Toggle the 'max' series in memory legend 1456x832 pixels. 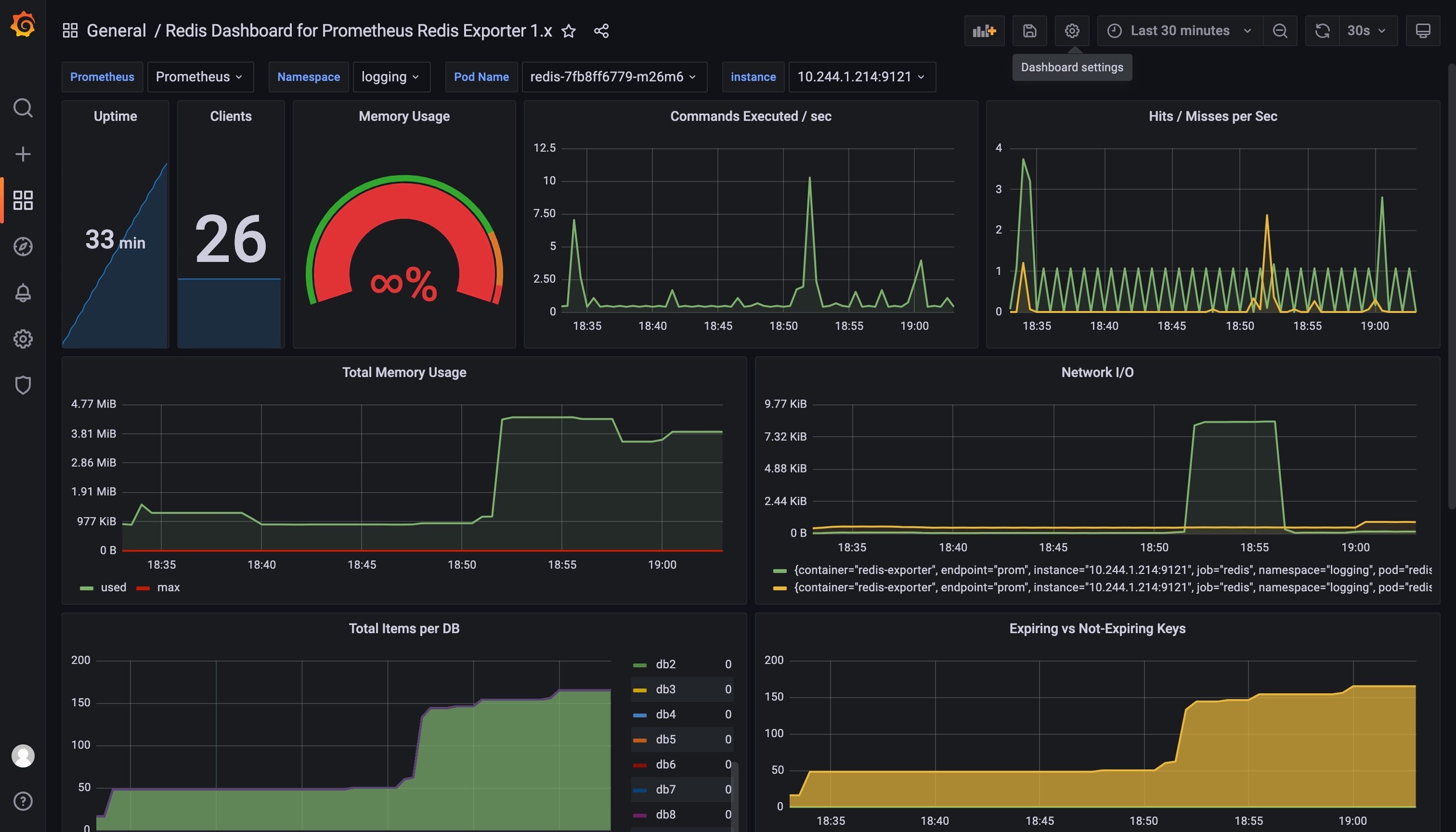click(169, 587)
